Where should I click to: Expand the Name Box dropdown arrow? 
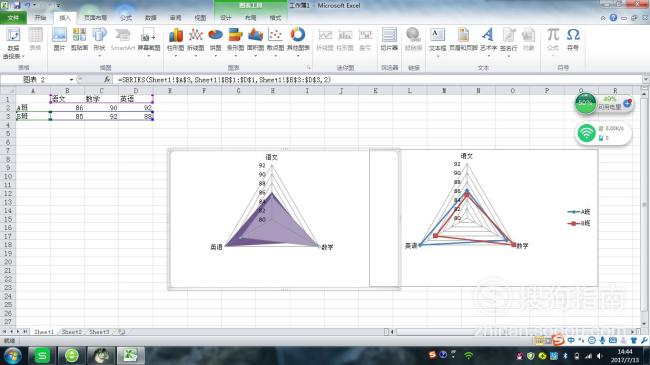72,80
